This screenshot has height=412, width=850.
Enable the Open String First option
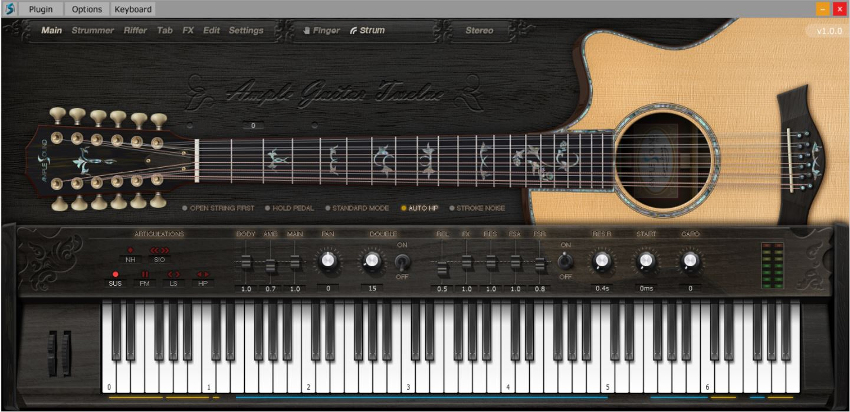click(218, 208)
